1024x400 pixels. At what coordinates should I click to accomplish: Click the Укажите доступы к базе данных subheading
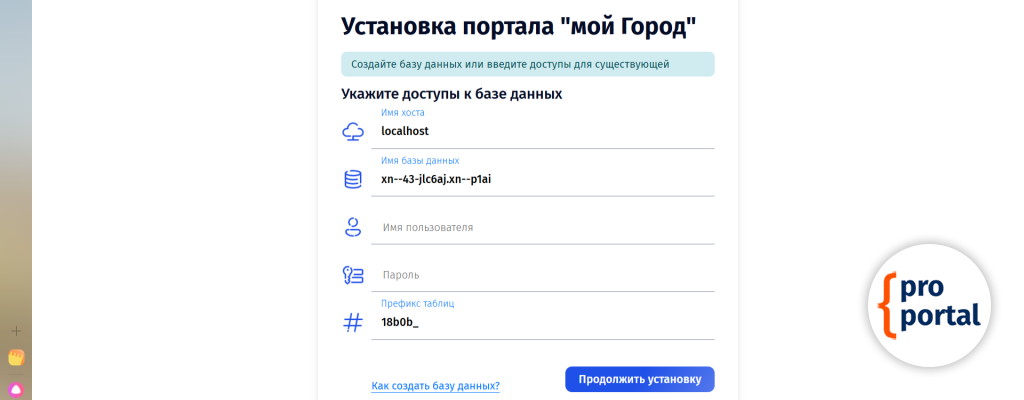click(451, 94)
